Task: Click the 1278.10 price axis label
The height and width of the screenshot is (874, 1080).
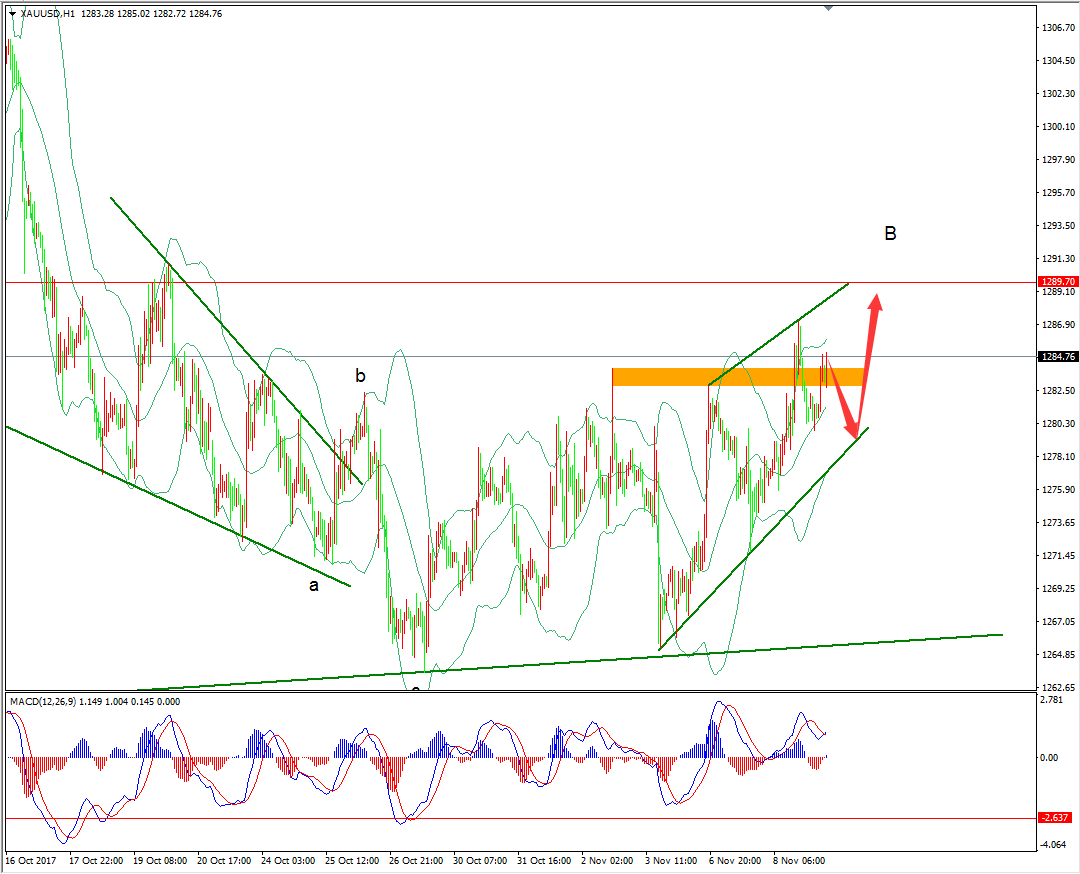Action: pos(1059,457)
